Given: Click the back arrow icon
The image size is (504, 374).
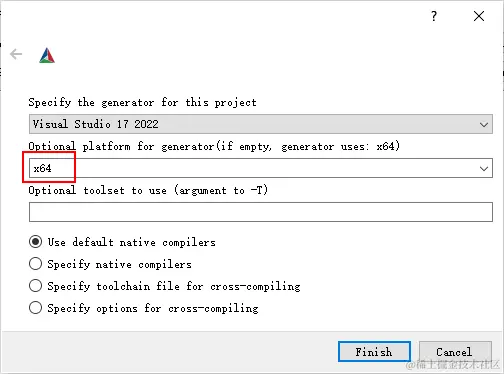Looking at the screenshot, I should [16, 54].
